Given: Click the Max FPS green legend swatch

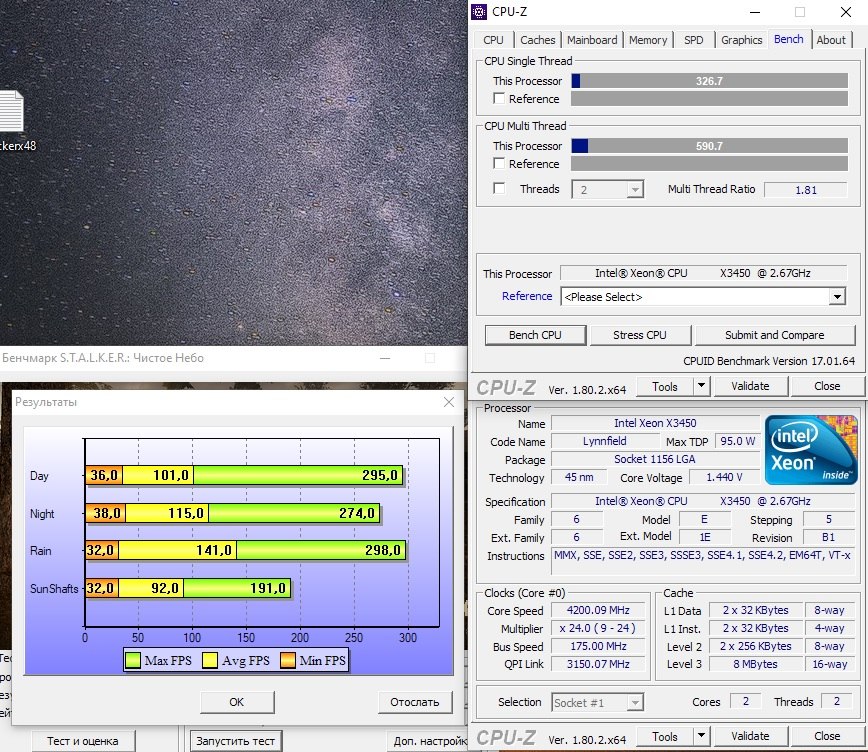Looking at the screenshot, I should coord(133,661).
